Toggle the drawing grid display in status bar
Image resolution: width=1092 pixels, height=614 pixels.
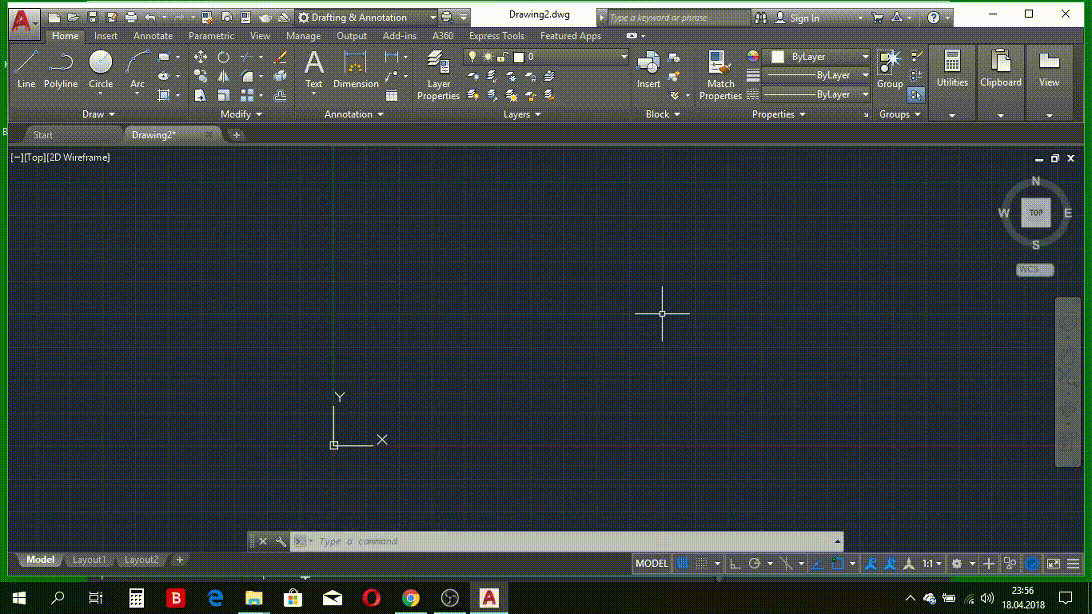click(682, 564)
